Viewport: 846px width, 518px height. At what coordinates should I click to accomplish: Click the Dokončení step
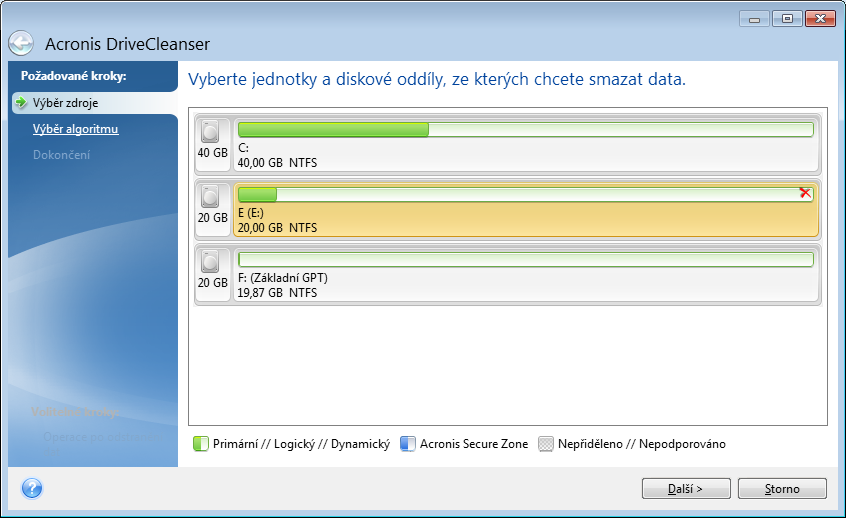pyautogui.click(x=62, y=155)
